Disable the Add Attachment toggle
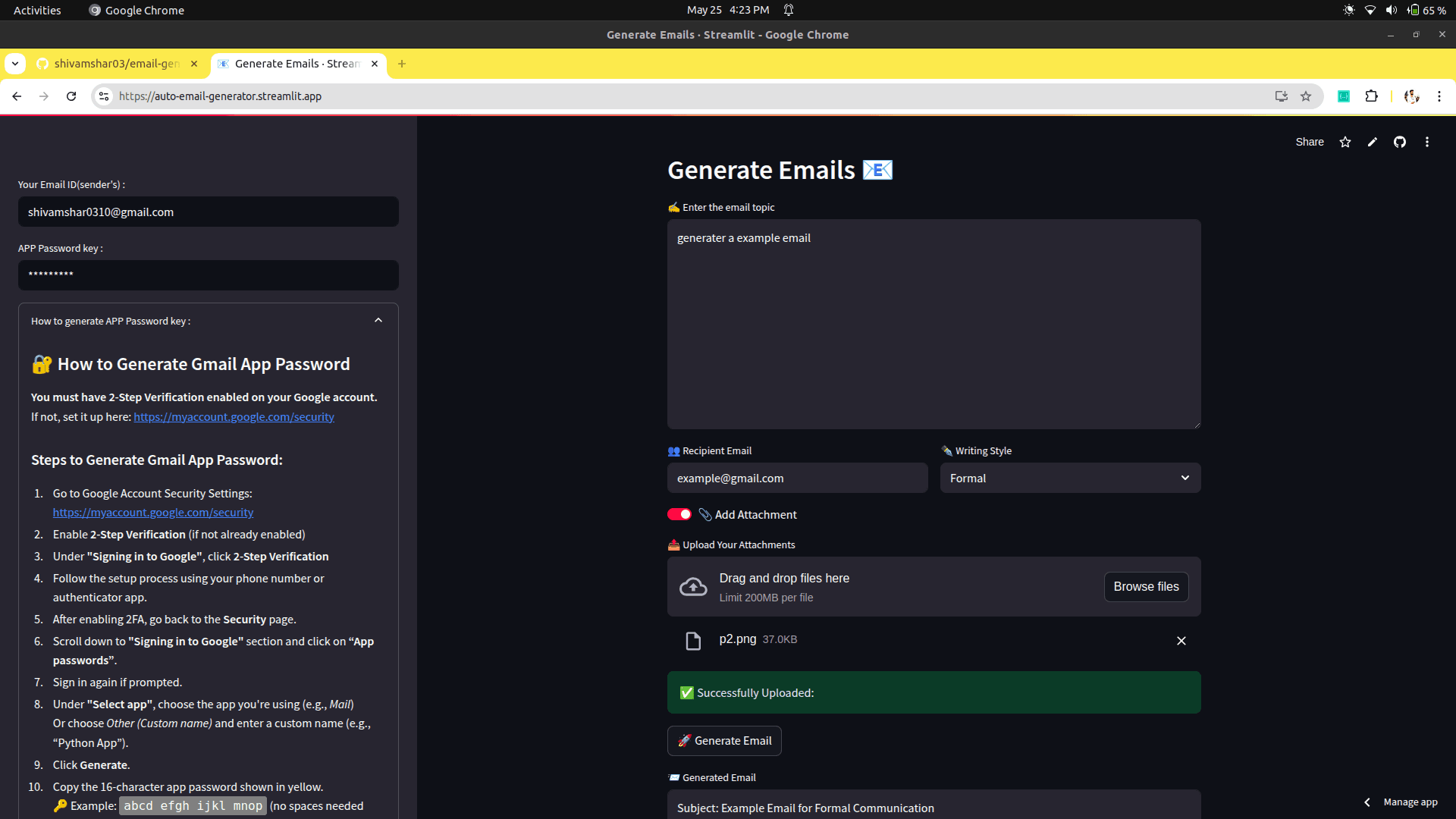Screen dimensions: 1456x819 [x=679, y=514]
